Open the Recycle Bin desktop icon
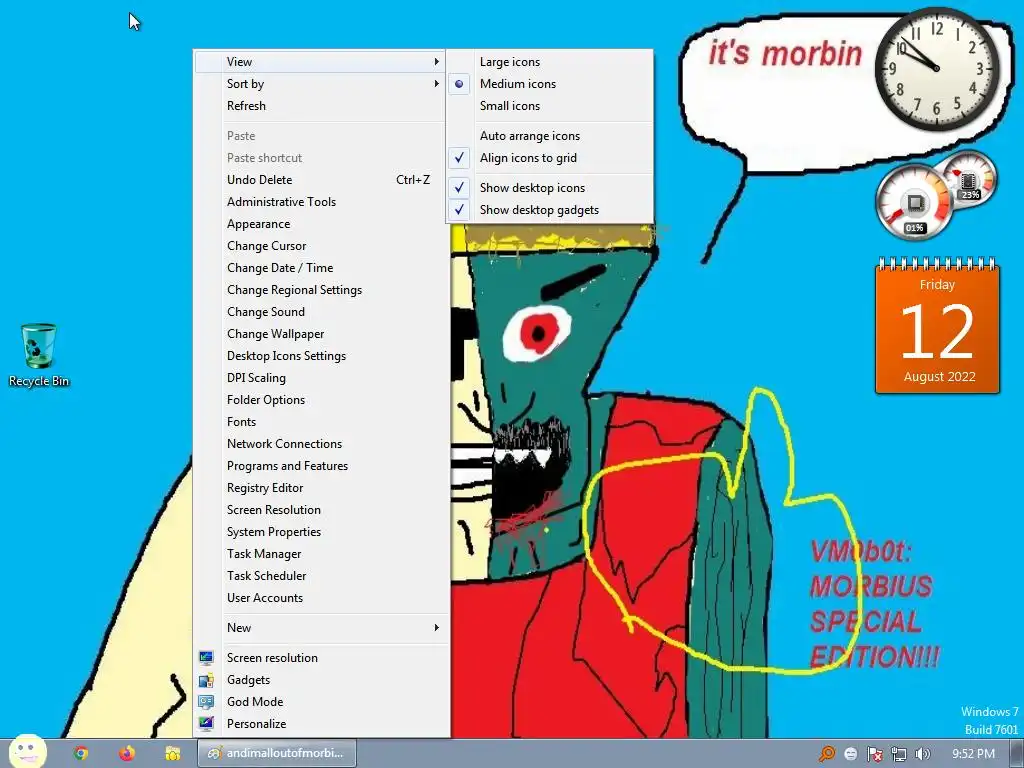The width and height of the screenshot is (1024, 768). pyautogui.click(x=39, y=356)
